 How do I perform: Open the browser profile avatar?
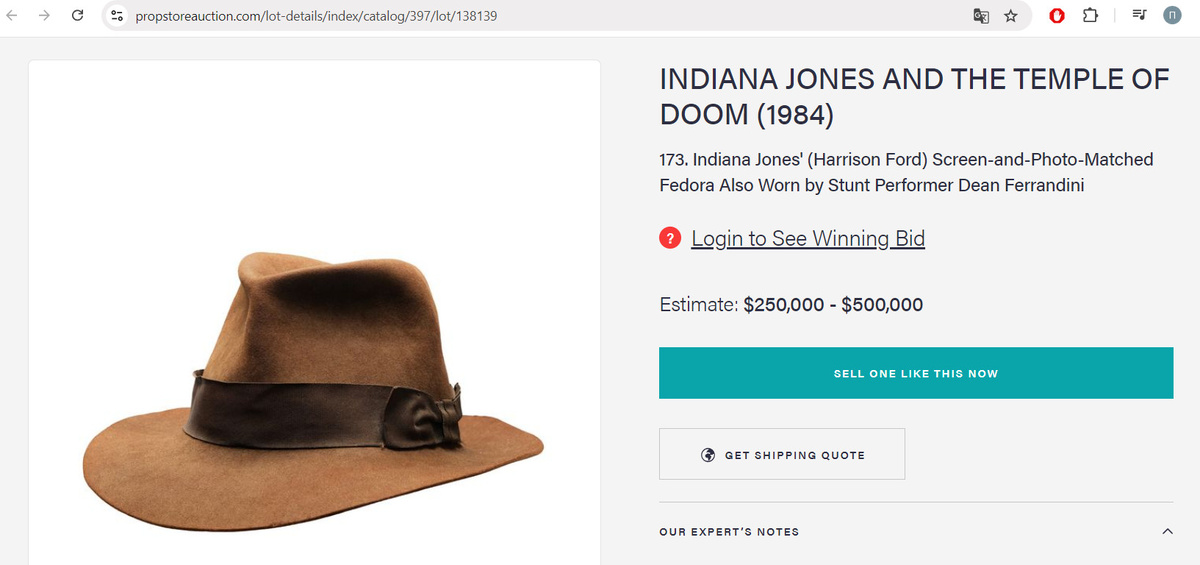[x=1172, y=16]
